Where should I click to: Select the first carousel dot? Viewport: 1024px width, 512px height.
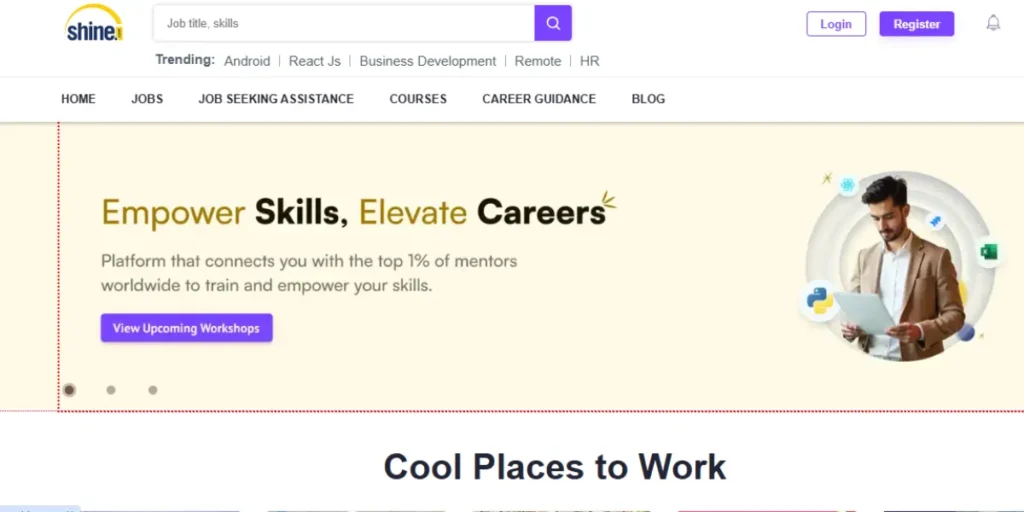click(69, 390)
